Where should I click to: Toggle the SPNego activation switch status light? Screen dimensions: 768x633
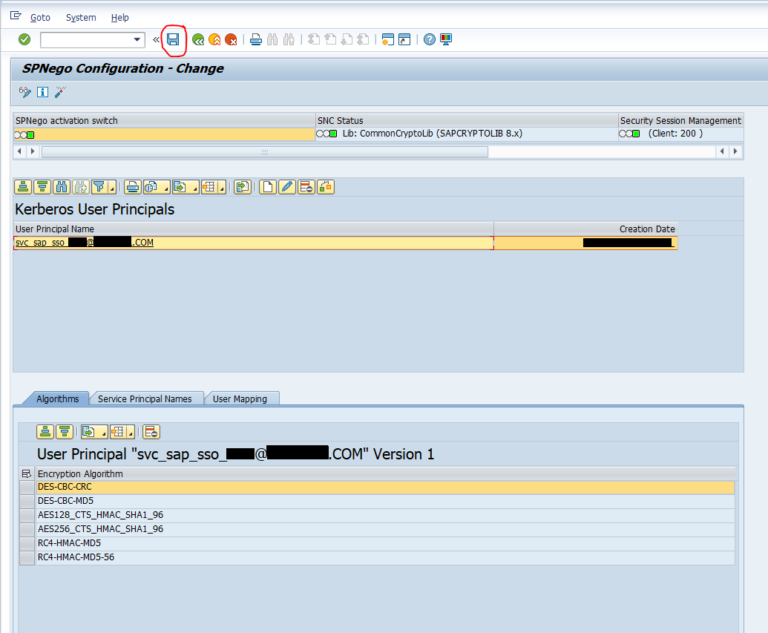tap(24, 135)
